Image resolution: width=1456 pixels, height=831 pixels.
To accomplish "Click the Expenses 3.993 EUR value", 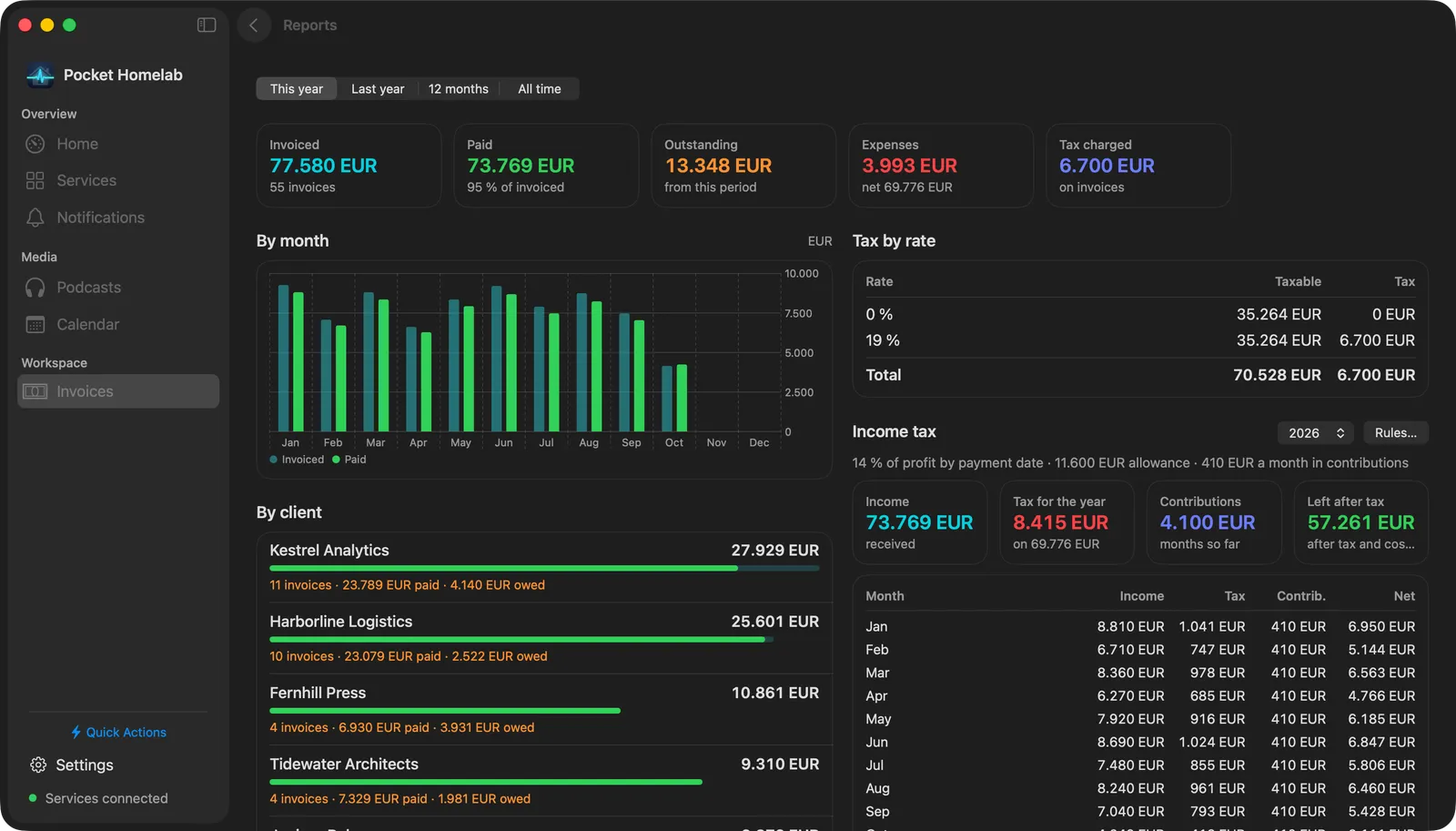I will 909,166.
